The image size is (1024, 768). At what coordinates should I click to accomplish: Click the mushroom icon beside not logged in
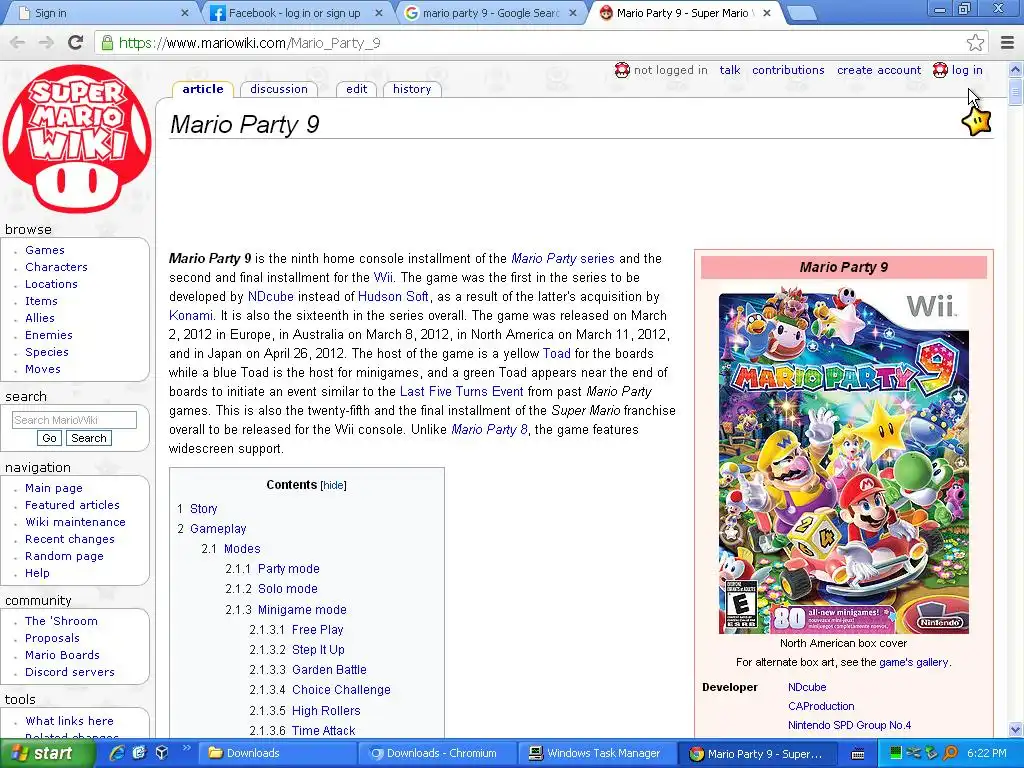[x=622, y=70]
